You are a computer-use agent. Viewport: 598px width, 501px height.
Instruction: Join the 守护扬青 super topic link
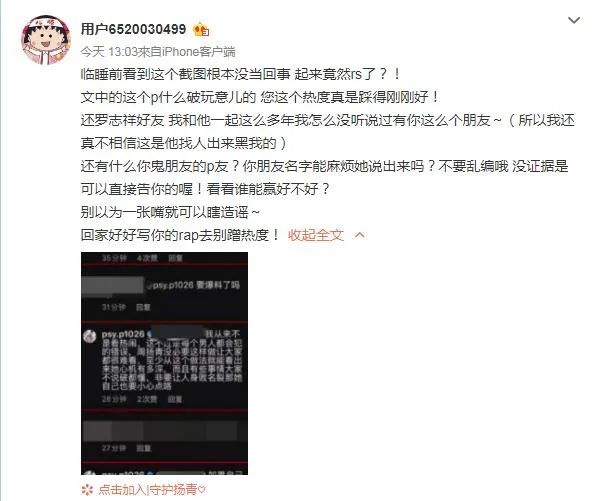click(147, 489)
